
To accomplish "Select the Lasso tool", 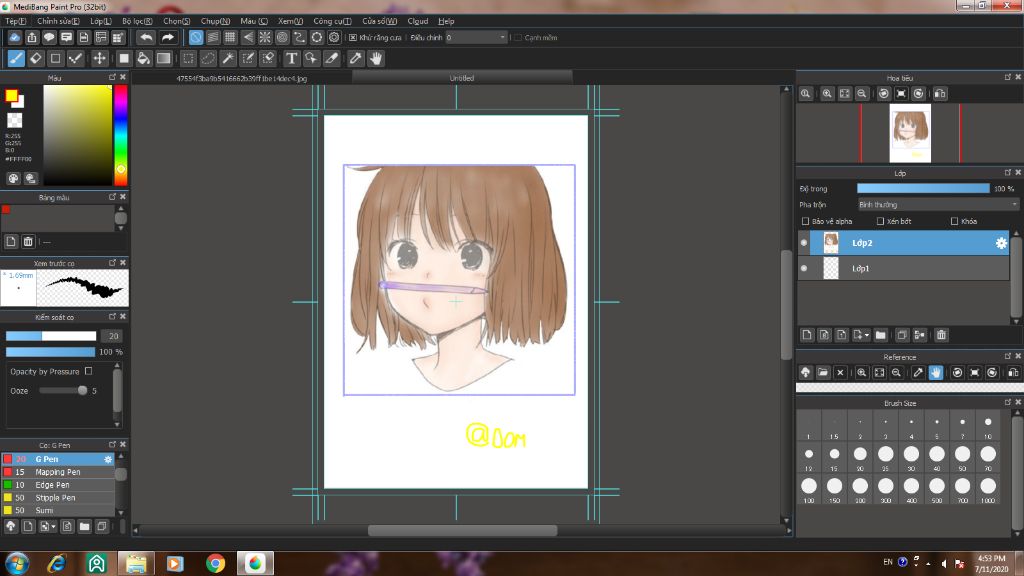I will pyautogui.click(x=208, y=59).
